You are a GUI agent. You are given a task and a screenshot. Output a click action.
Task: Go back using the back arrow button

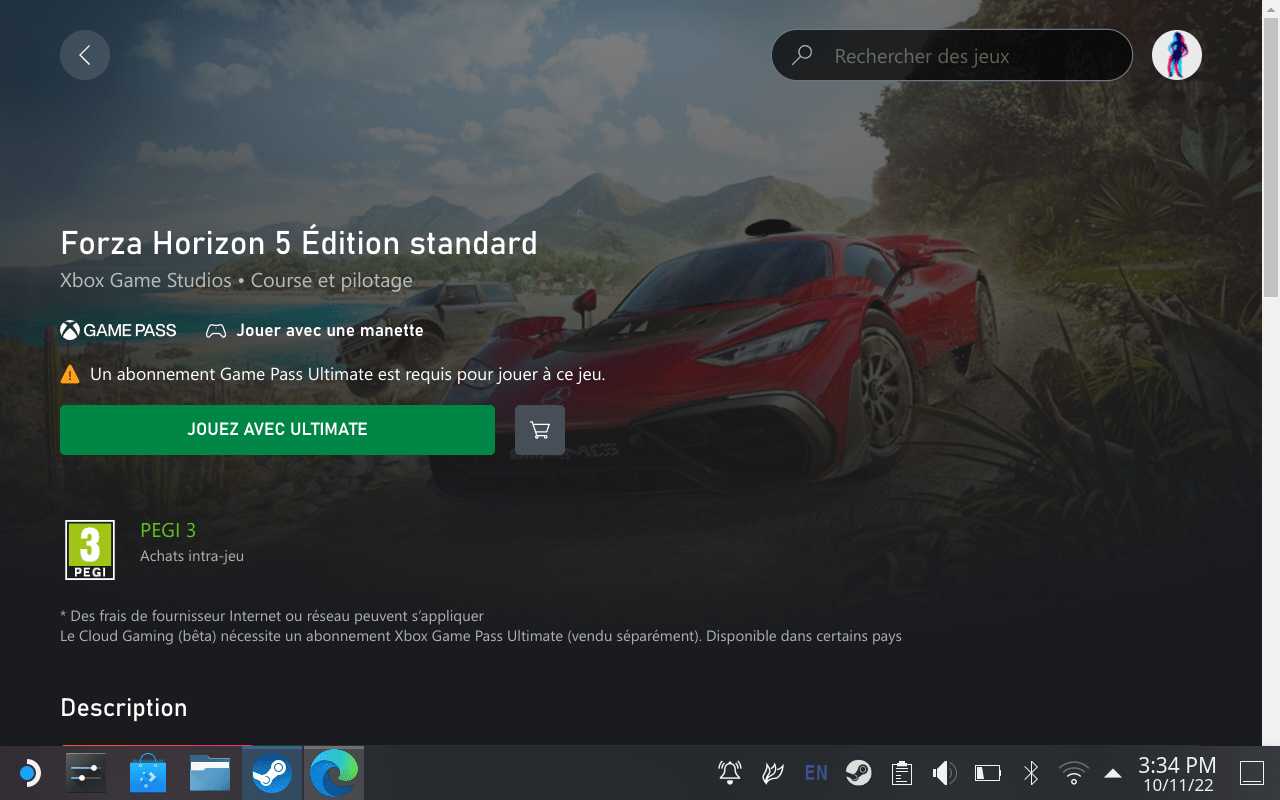click(85, 55)
